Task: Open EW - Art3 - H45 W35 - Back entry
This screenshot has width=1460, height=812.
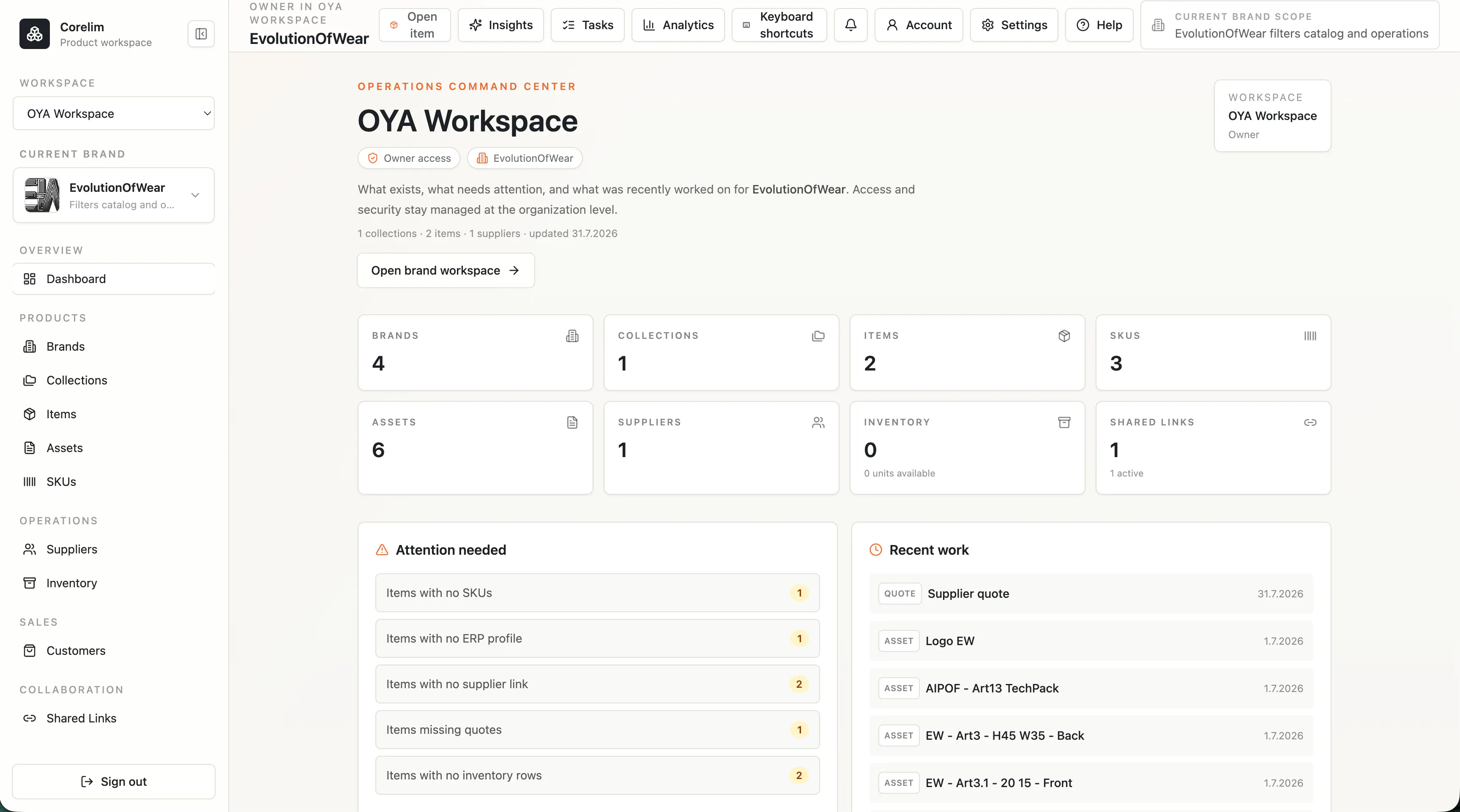Action: (1091, 736)
